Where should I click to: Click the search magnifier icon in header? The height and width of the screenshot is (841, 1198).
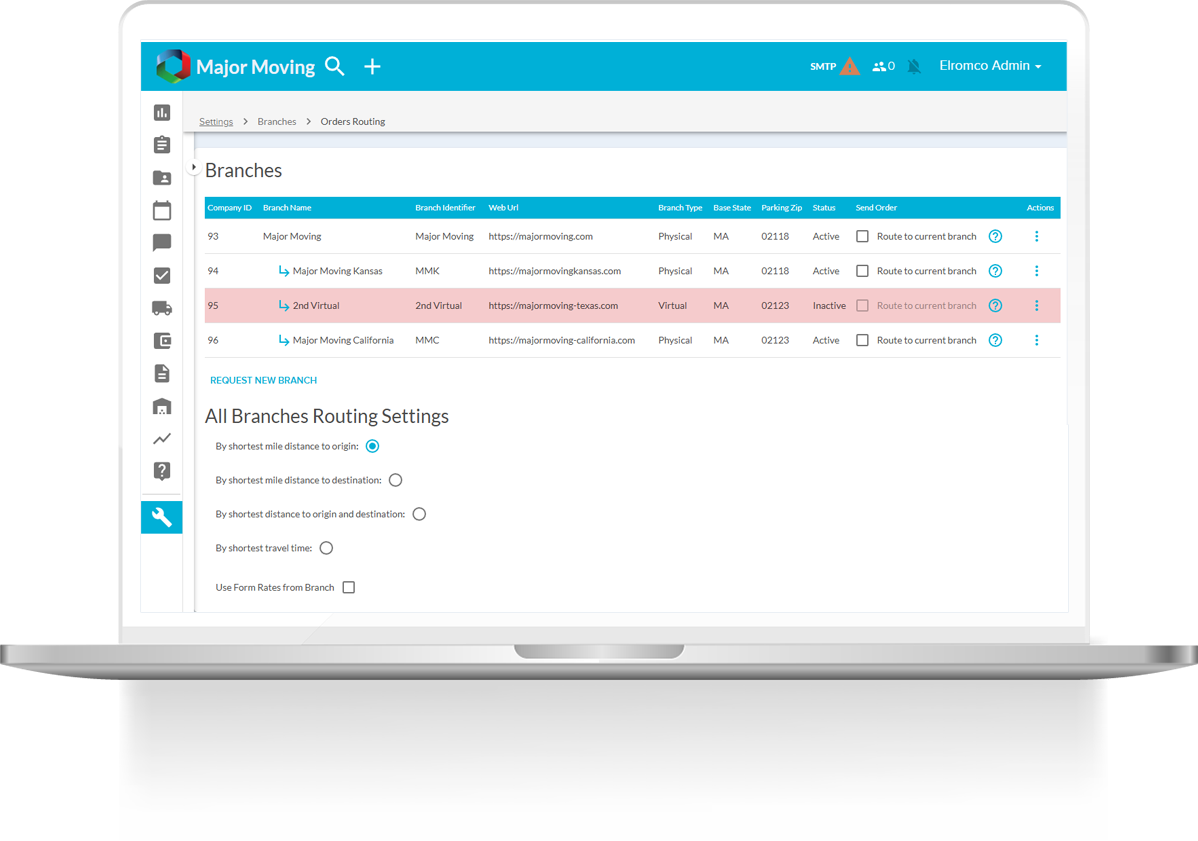tap(335, 67)
